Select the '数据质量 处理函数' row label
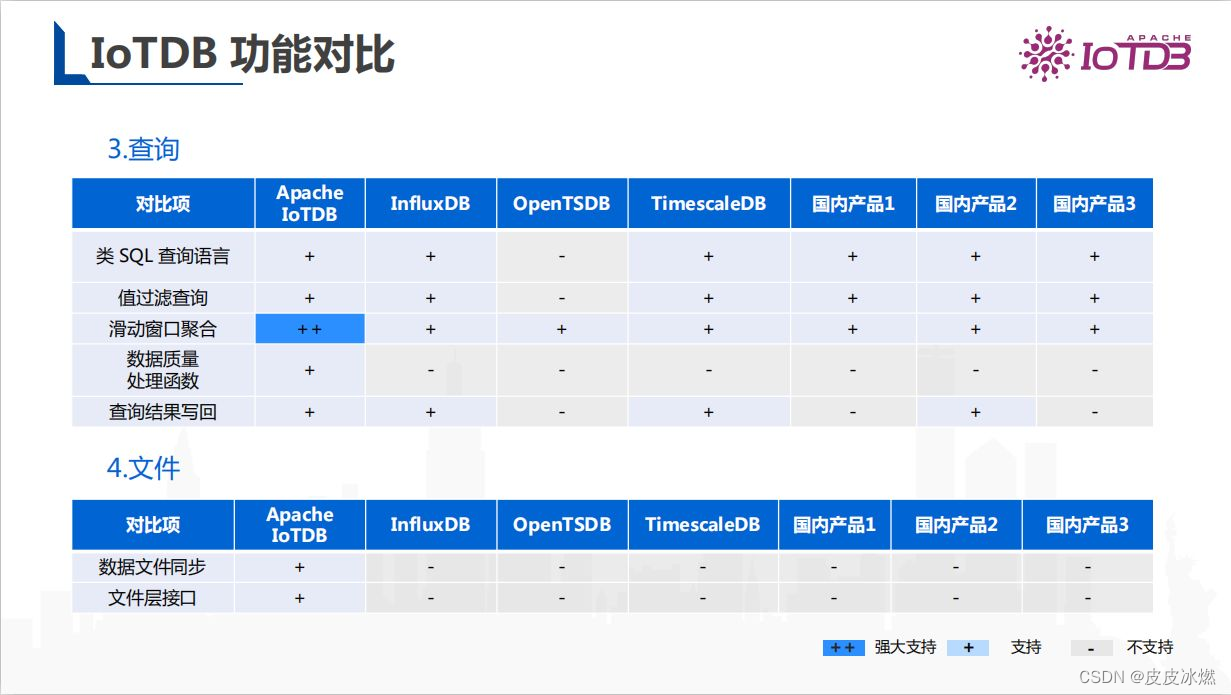This screenshot has height=695, width=1231. 163,370
